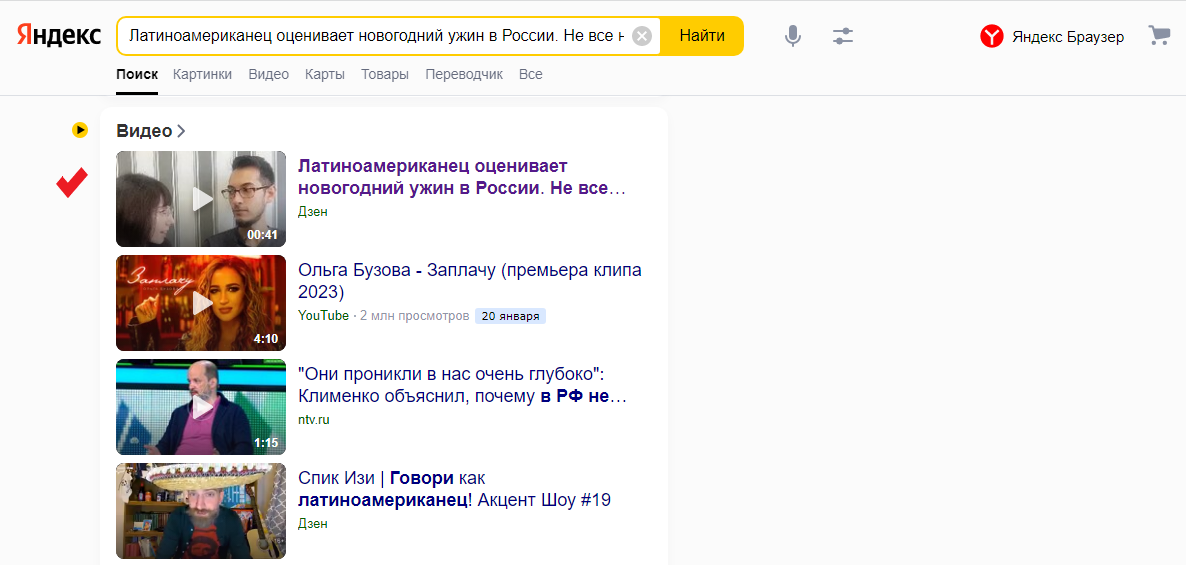The height and width of the screenshot is (565, 1186).
Task: Open Дзен source under the New Year dinner video
Action: pyautogui.click(x=313, y=212)
